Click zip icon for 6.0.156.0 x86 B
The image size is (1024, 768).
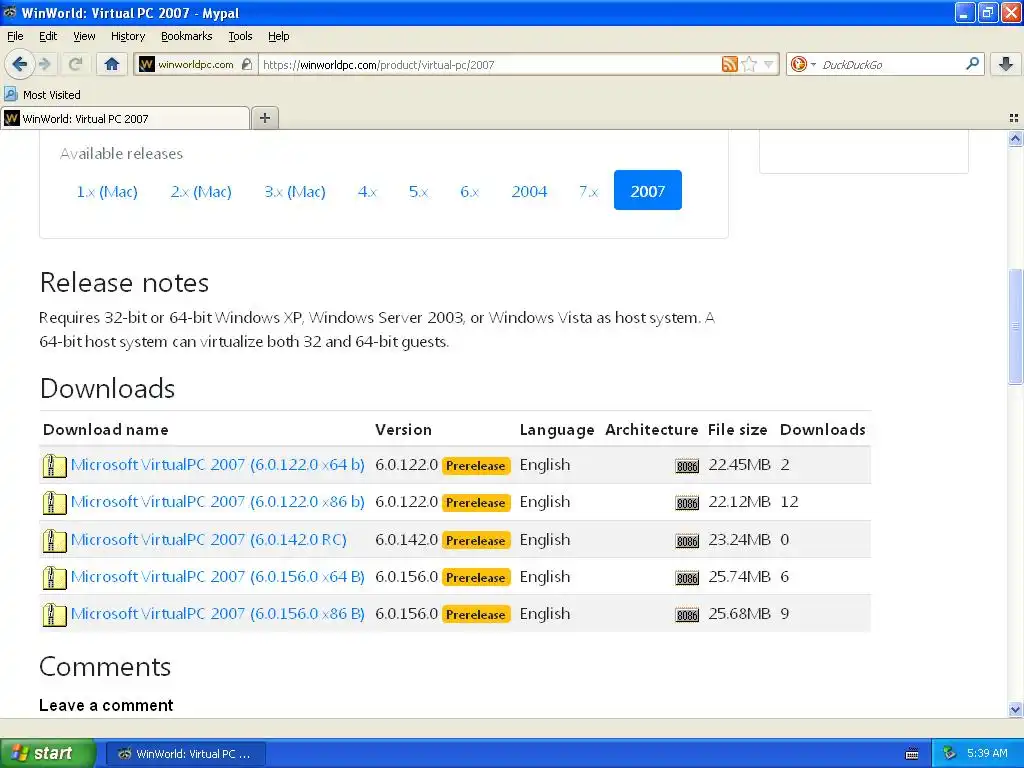point(54,615)
